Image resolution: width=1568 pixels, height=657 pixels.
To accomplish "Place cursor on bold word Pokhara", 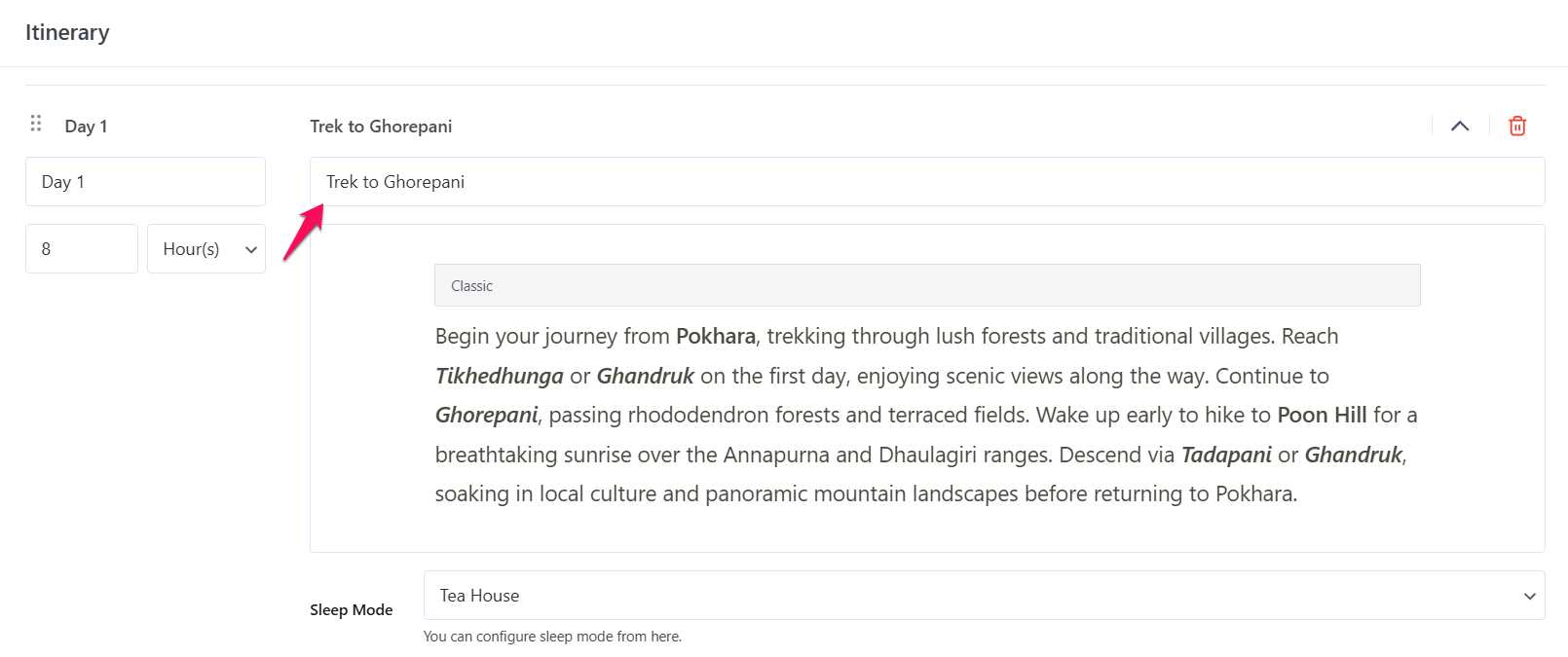I will point(715,337).
